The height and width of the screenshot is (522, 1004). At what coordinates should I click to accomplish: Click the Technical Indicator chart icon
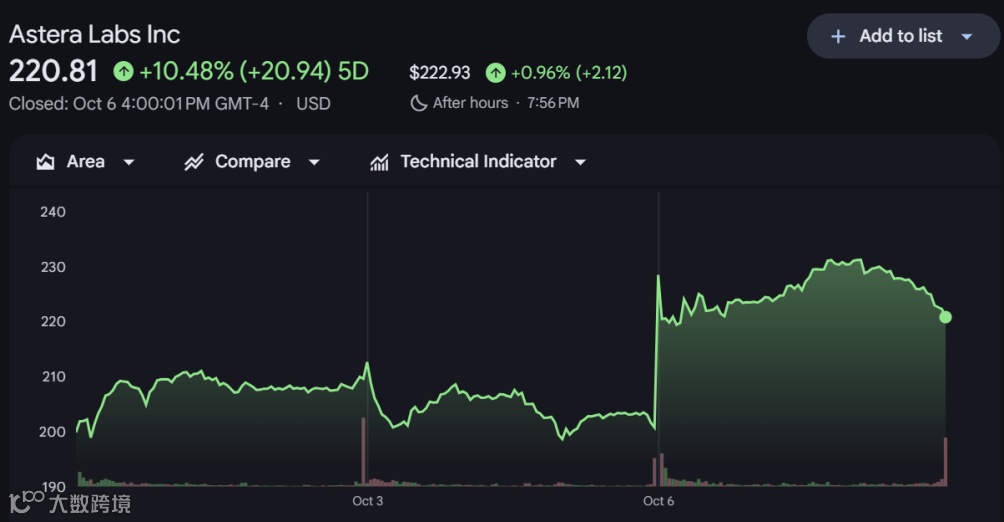tap(379, 162)
